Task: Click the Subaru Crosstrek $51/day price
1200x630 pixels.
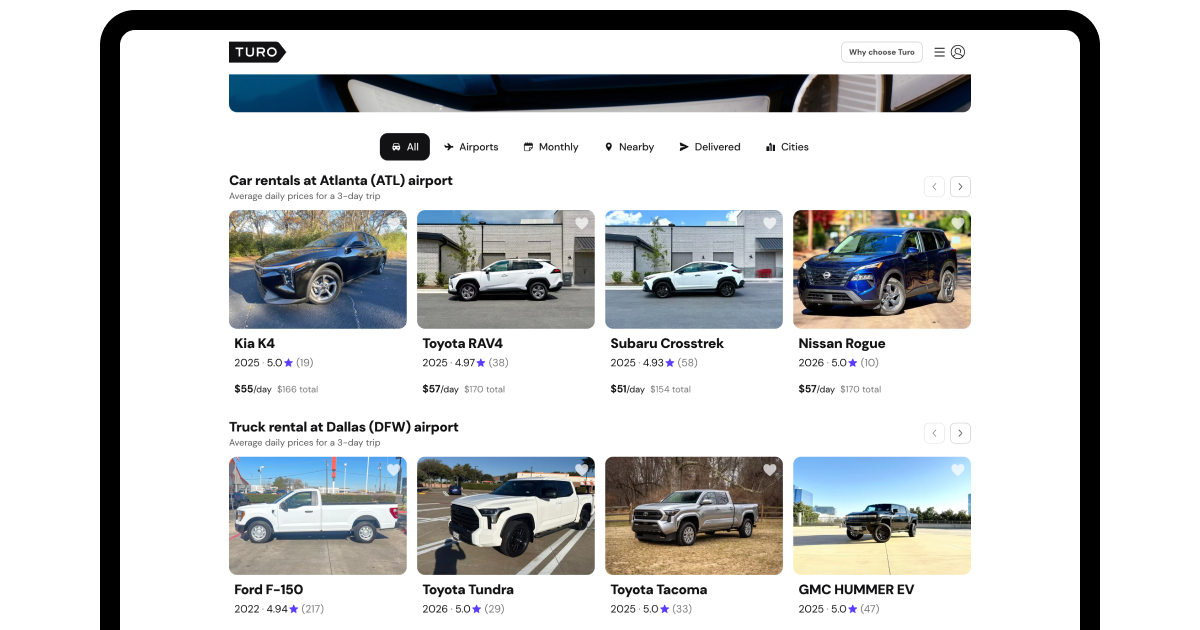Action: (629, 389)
